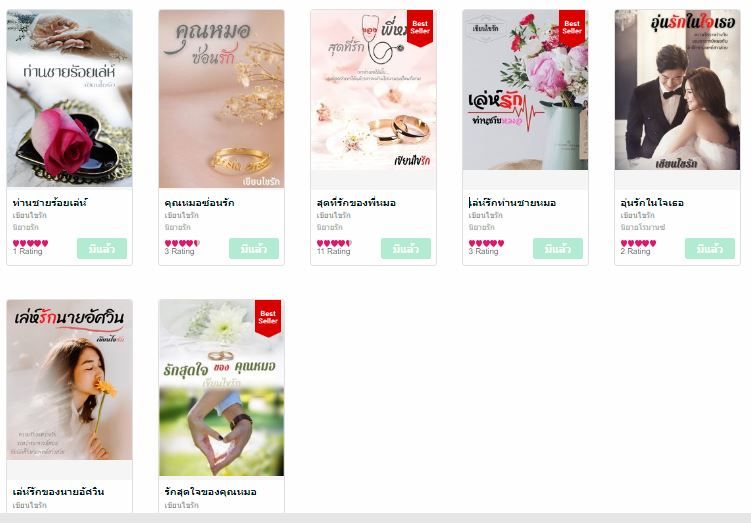Click the Best Seller badge on รักสุดใจของคุณหมอ
751x523 pixels.
(268, 318)
